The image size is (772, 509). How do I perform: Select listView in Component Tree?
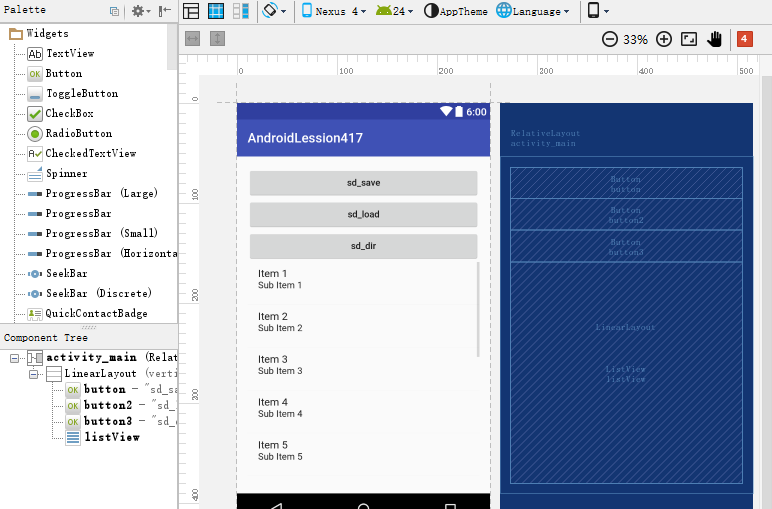tap(103, 437)
